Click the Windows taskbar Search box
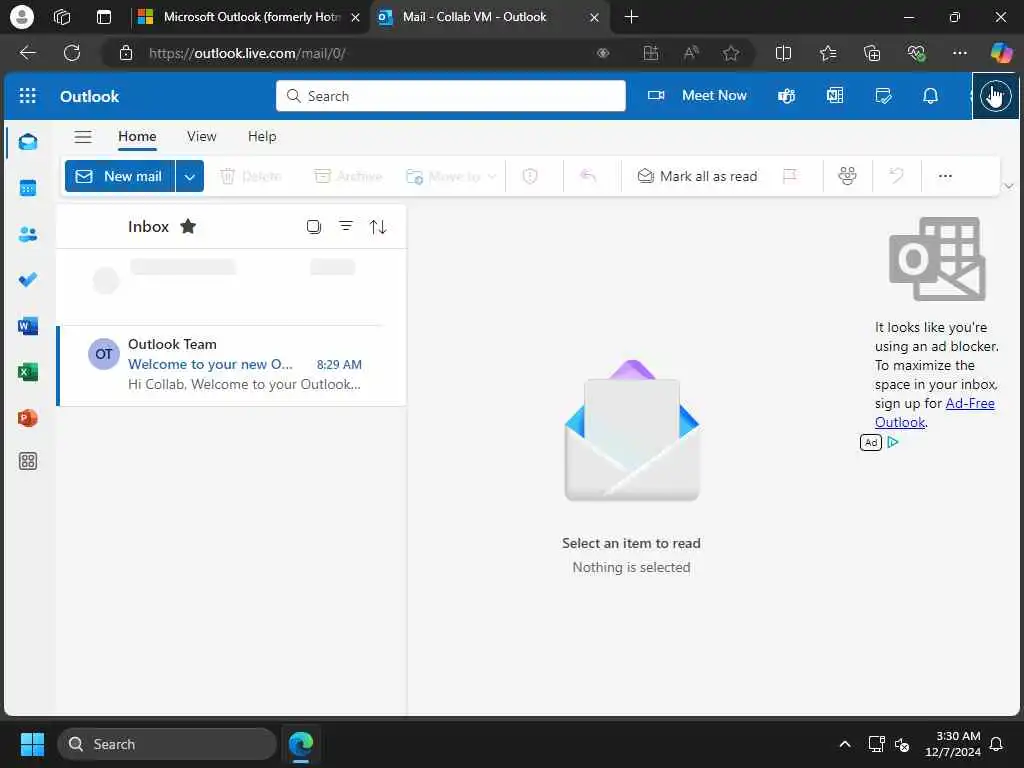 tap(167, 744)
